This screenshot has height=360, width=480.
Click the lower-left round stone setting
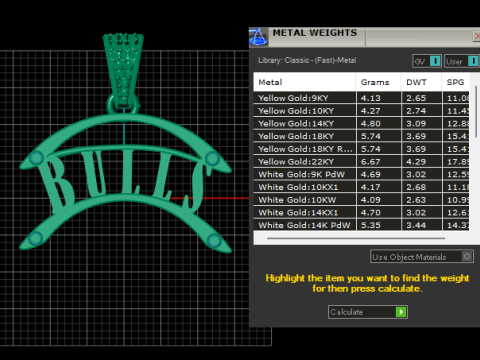tap(35, 238)
